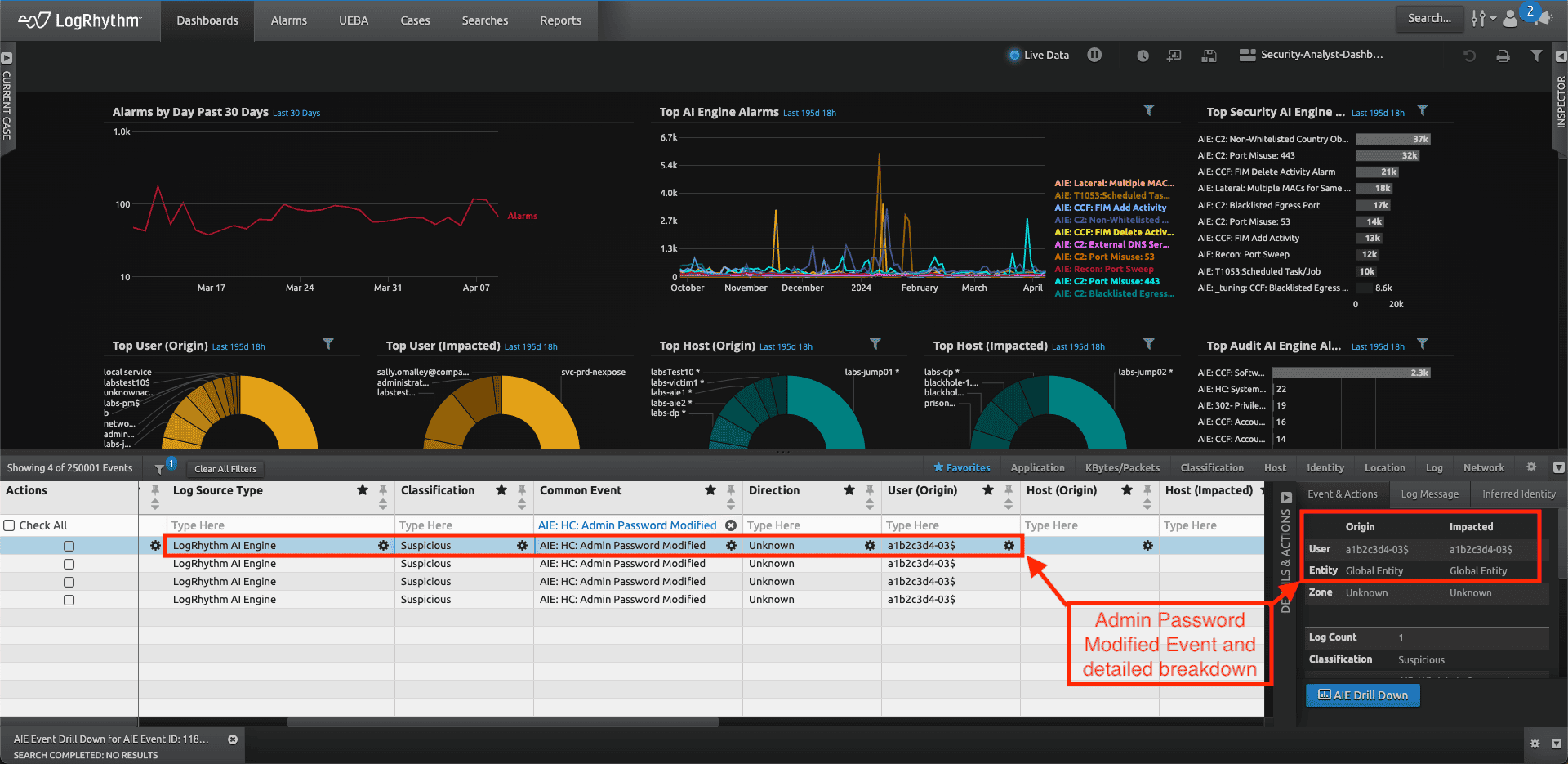
Task: Open the Searches tab
Action: [485, 20]
